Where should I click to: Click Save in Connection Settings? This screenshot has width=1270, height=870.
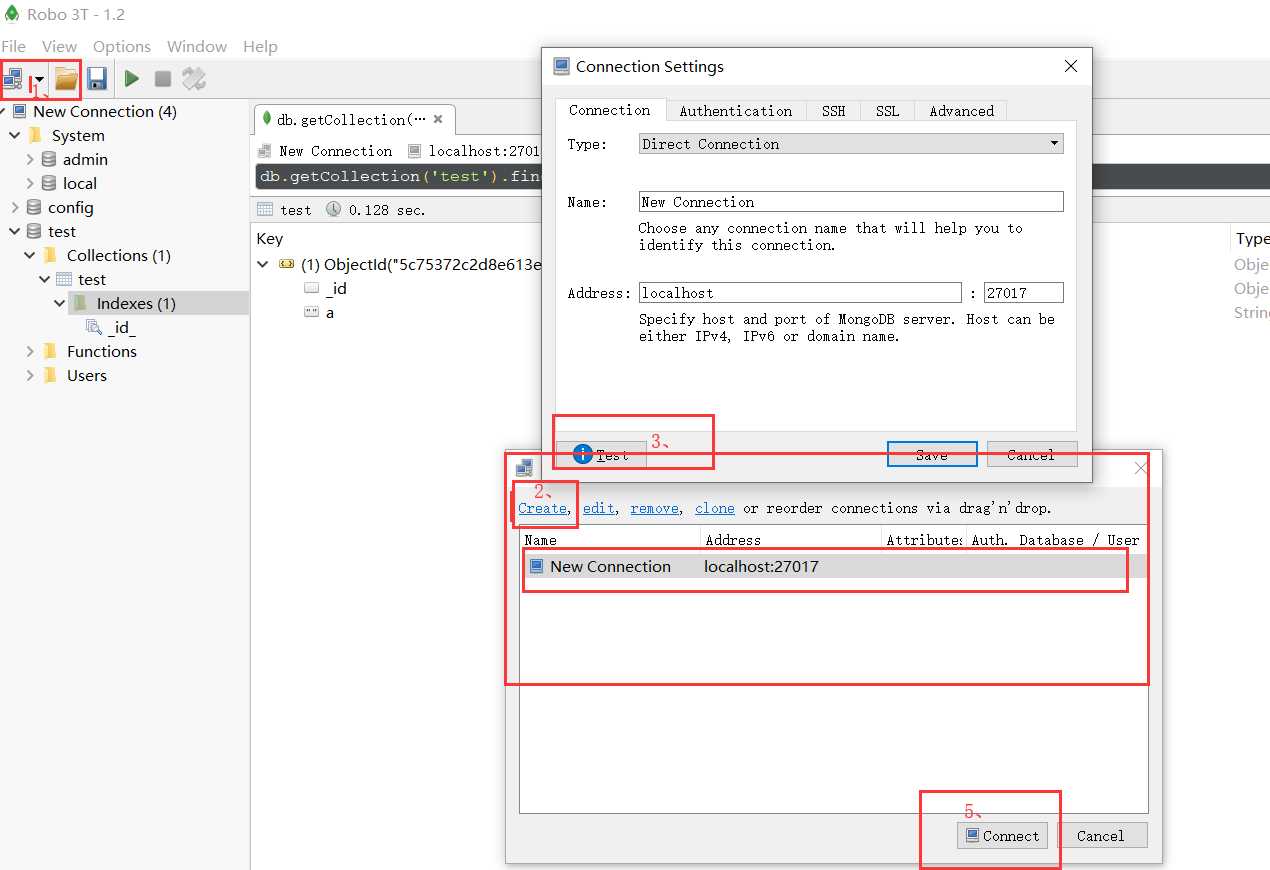pos(932,455)
